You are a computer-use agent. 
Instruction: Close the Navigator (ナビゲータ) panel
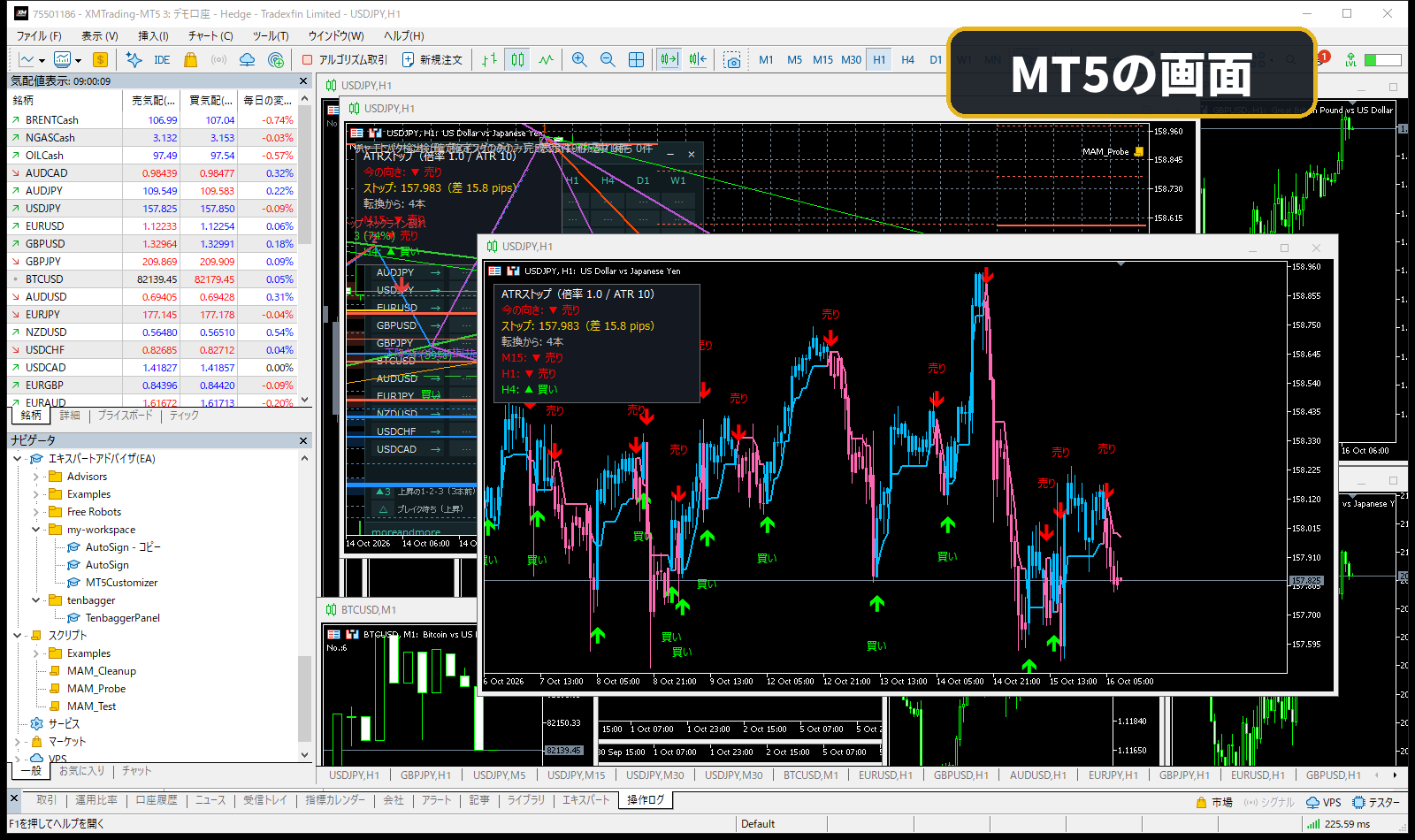coord(303,440)
